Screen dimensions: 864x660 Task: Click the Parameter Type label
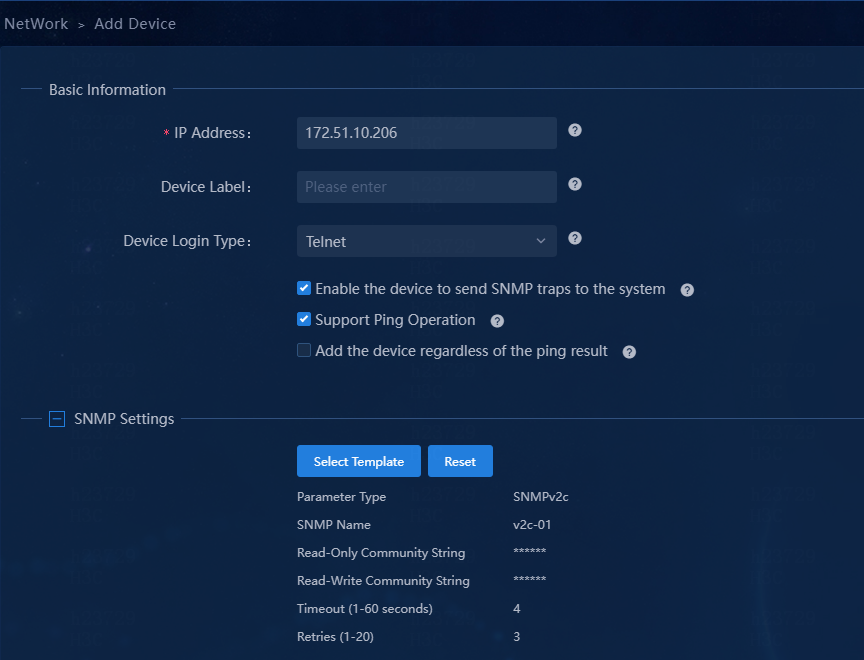[x=341, y=497]
